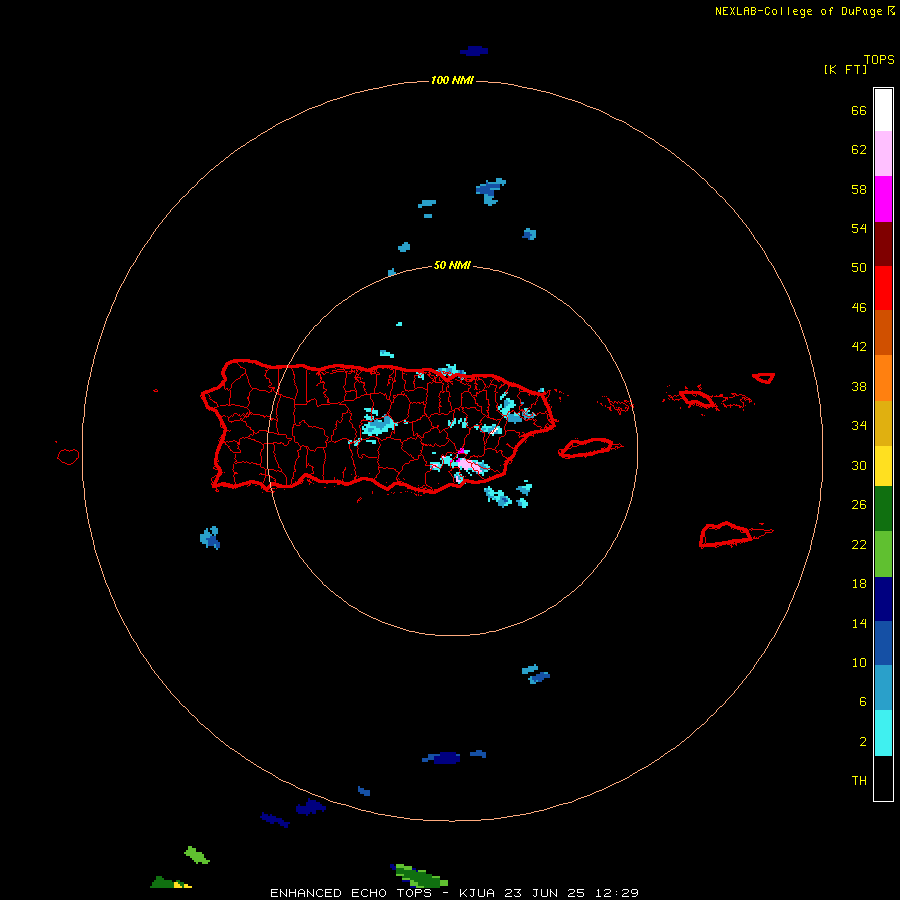Click the "TOPS" legend title

click(879, 60)
